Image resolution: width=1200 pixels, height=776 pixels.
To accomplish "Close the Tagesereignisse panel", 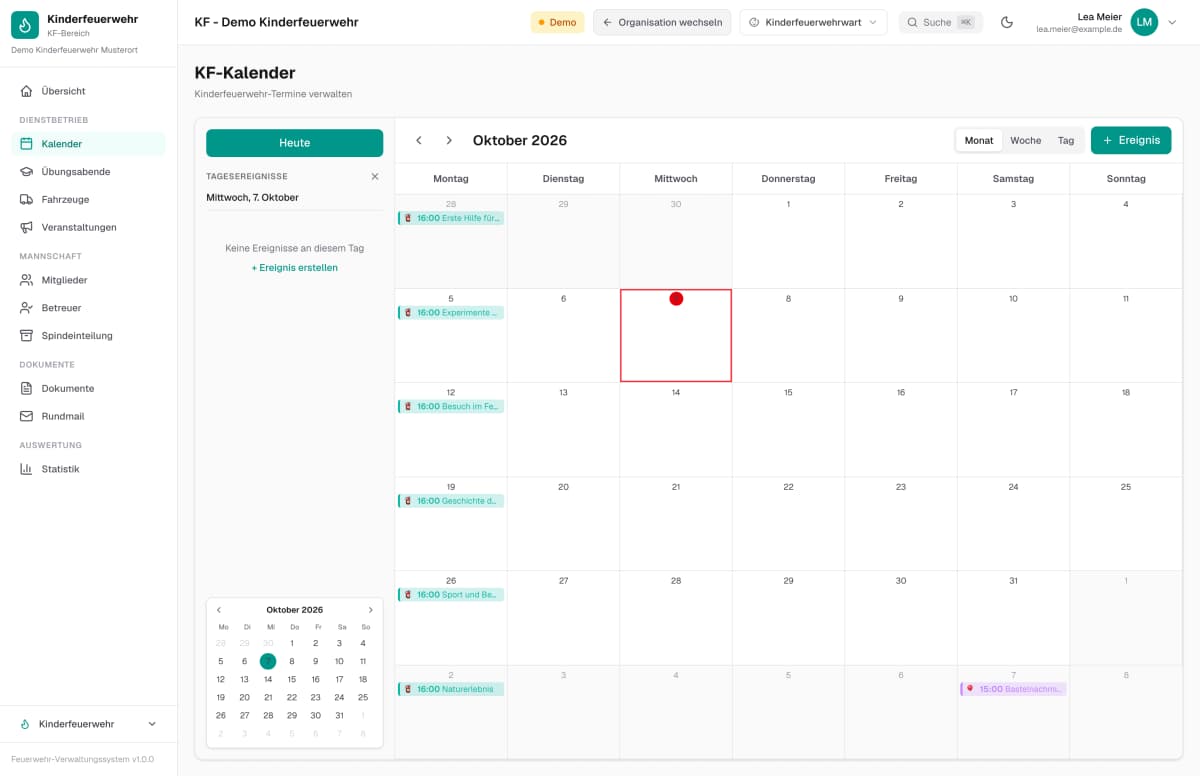I will [375, 176].
